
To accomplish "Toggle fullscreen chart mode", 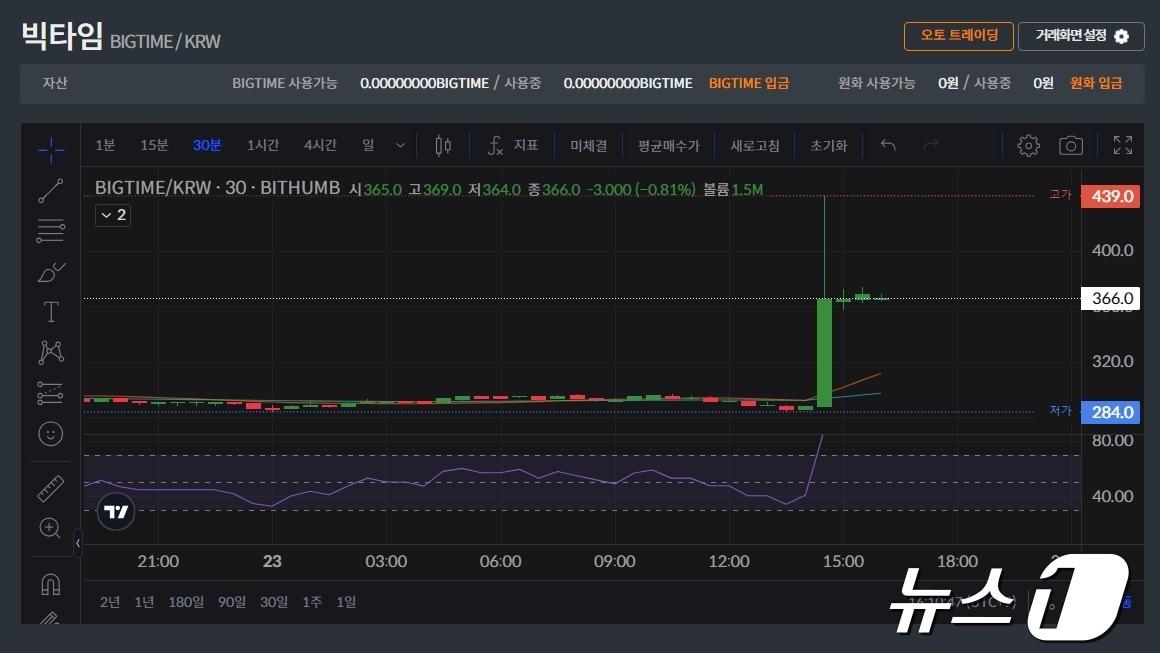I will click(x=1122, y=145).
